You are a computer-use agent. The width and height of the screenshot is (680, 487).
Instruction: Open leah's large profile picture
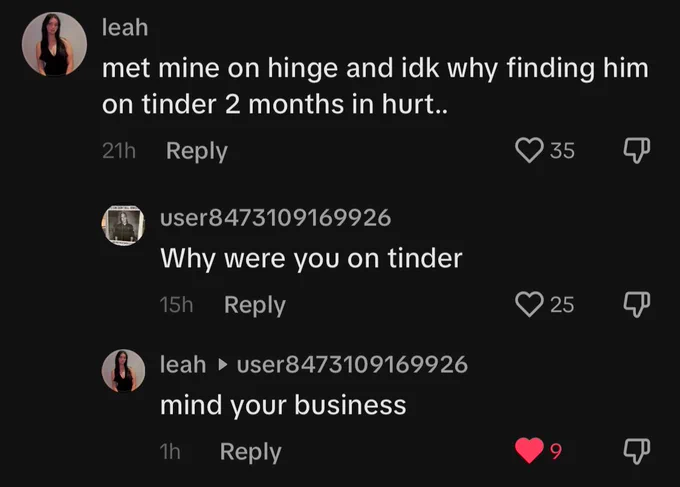pyautogui.click(x=54, y=44)
